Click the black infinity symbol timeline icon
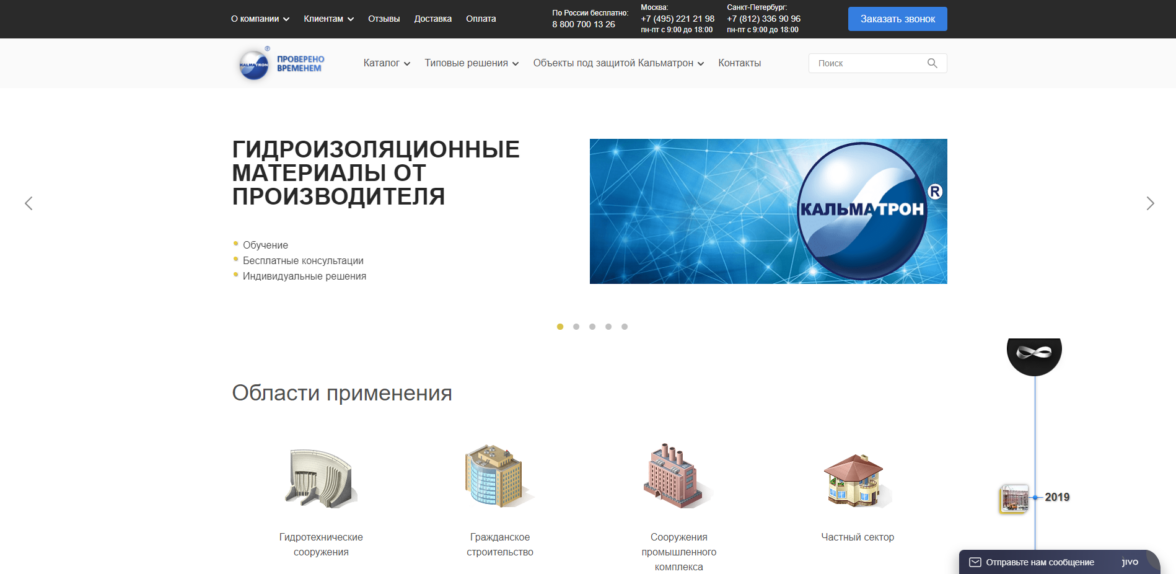 pyautogui.click(x=1034, y=355)
